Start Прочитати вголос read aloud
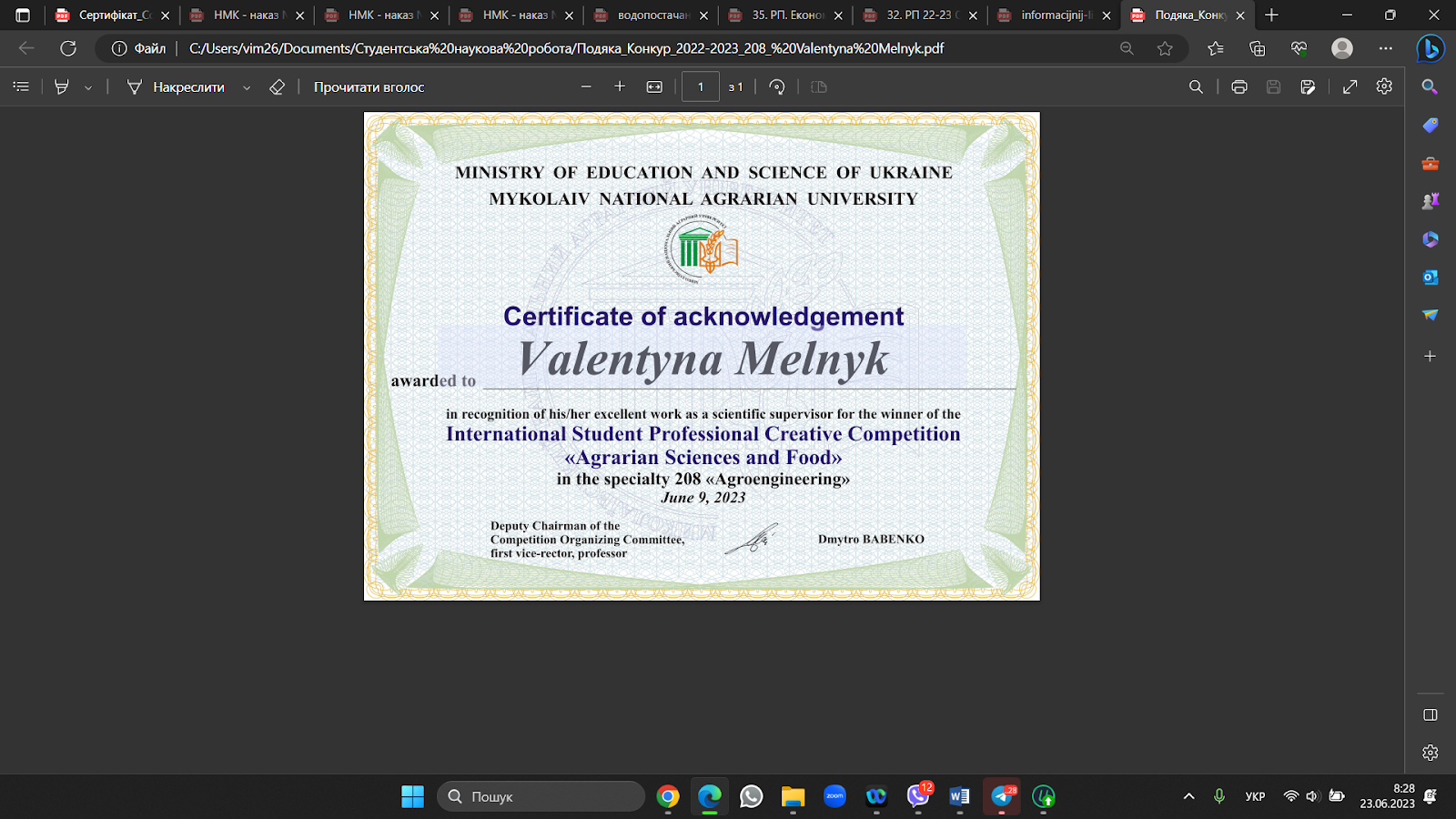Screen dimensions: 1456x819 click(369, 86)
